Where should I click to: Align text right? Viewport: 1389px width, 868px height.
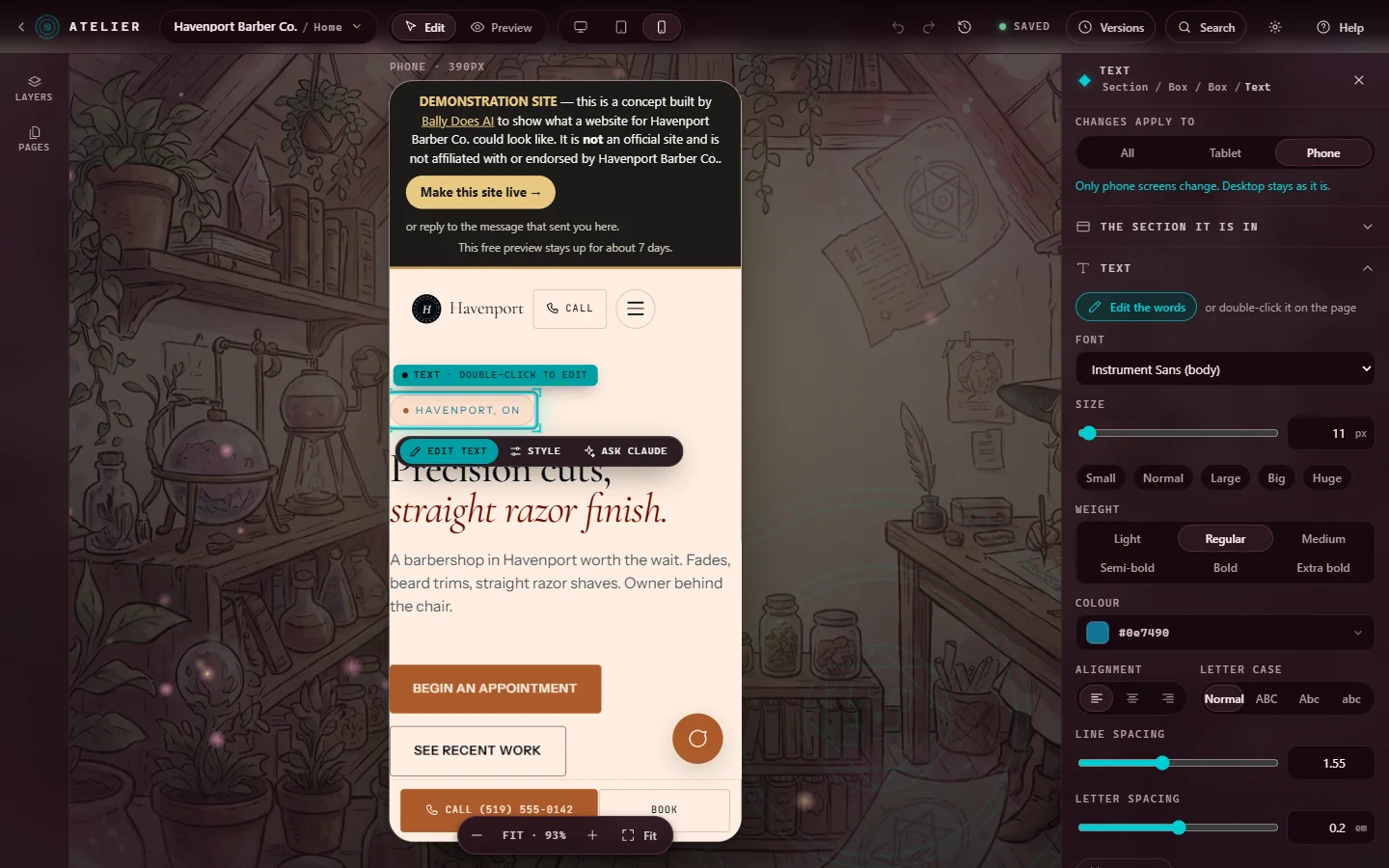click(1168, 698)
